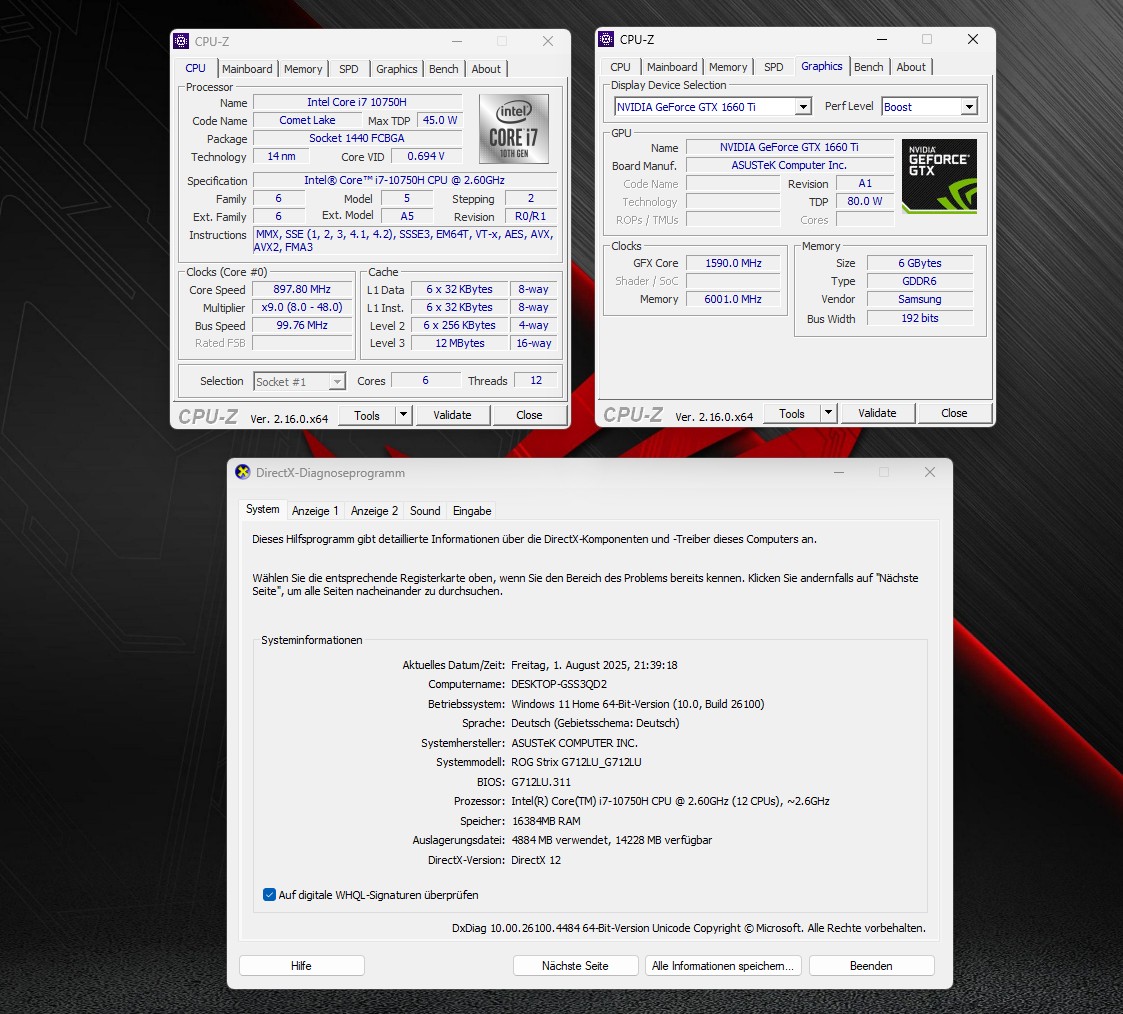Image resolution: width=1123 pixels, height=1014 pixels.
Task: Click the DirectX-Diagnoseprogramm title bar icon
Action: [243, 472]
